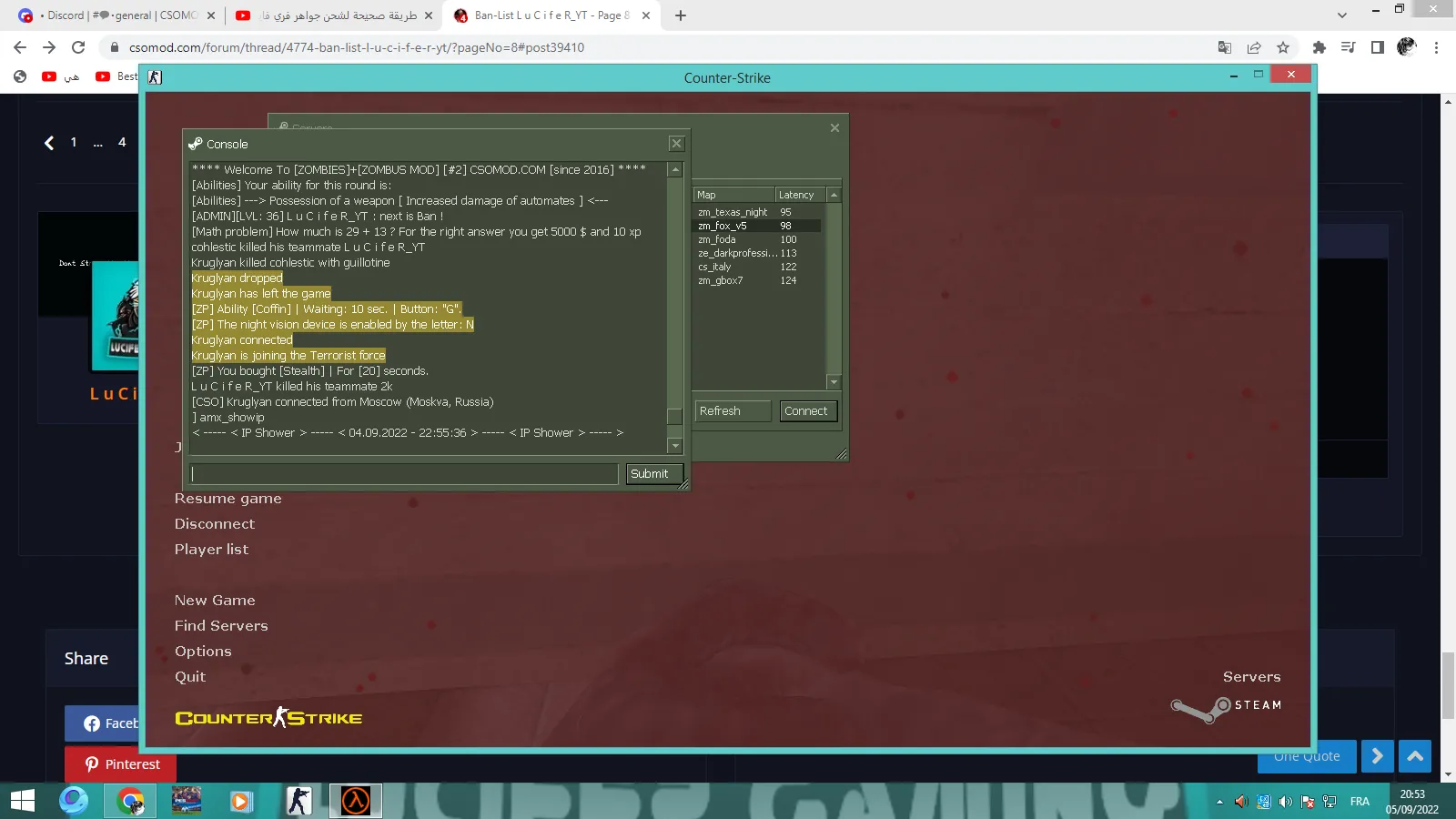Open the Windows Start menu

pos(23,801)
